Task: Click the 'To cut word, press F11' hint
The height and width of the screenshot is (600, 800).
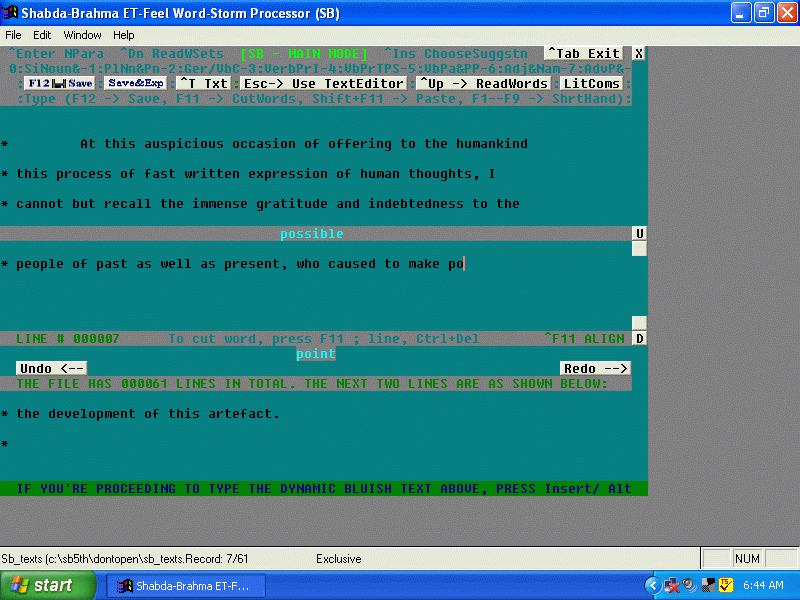Action: click(323, 339)
